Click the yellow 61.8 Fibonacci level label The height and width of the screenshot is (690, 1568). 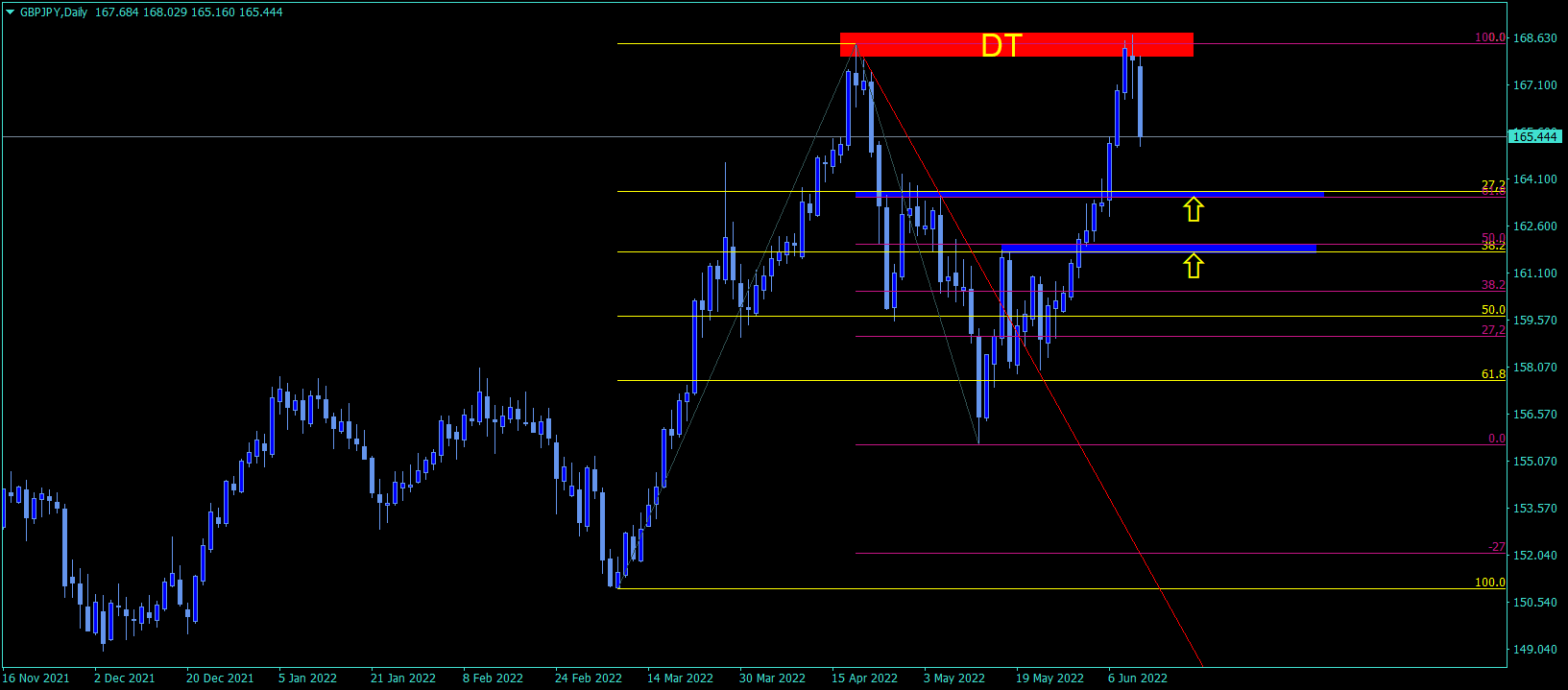pos(1493,374)
